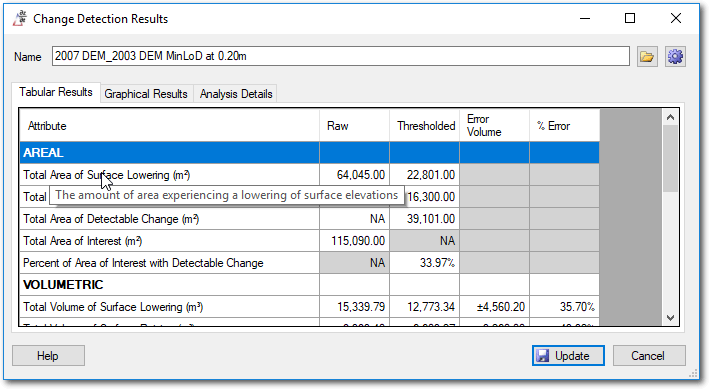Close the Change Detection Results window

[676, 19]
